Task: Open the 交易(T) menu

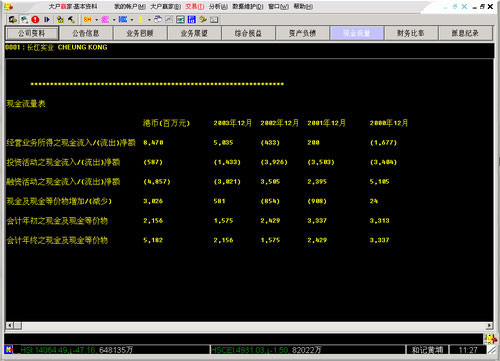Action: coord(195,7)
